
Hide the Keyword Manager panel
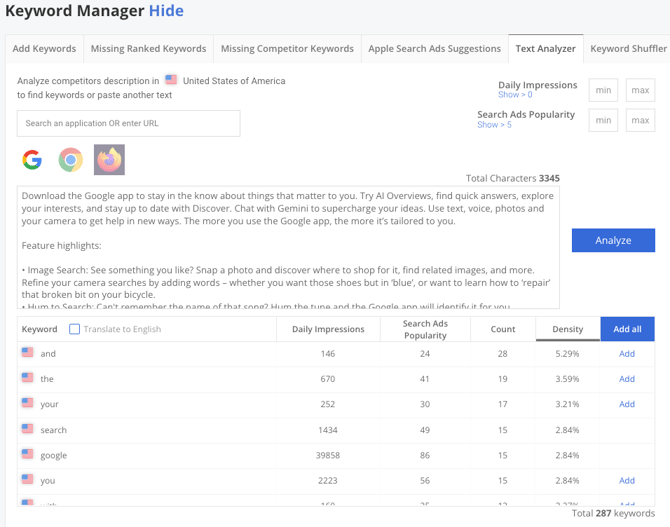(166, 11)
